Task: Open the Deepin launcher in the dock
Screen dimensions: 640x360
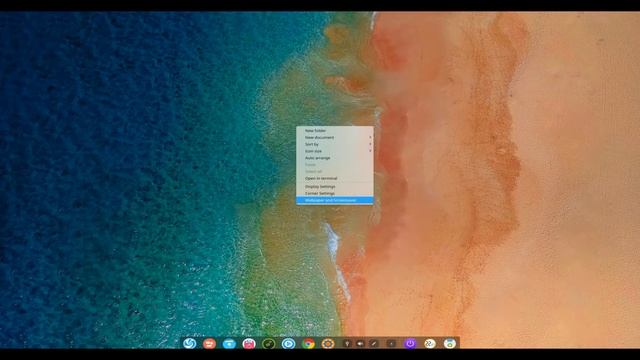Action: coord(189,344)
